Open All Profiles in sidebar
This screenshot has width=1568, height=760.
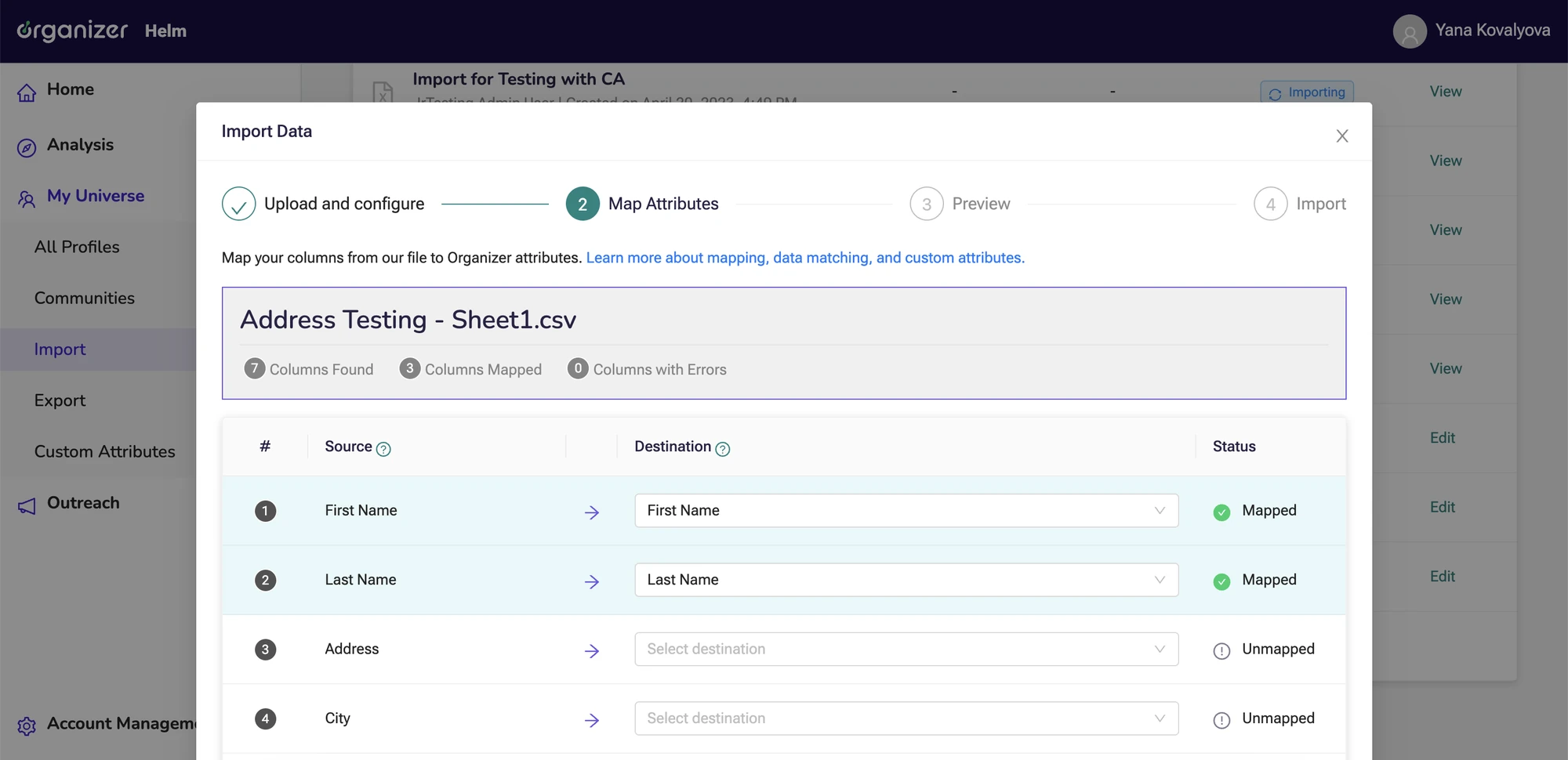[77, 247]
